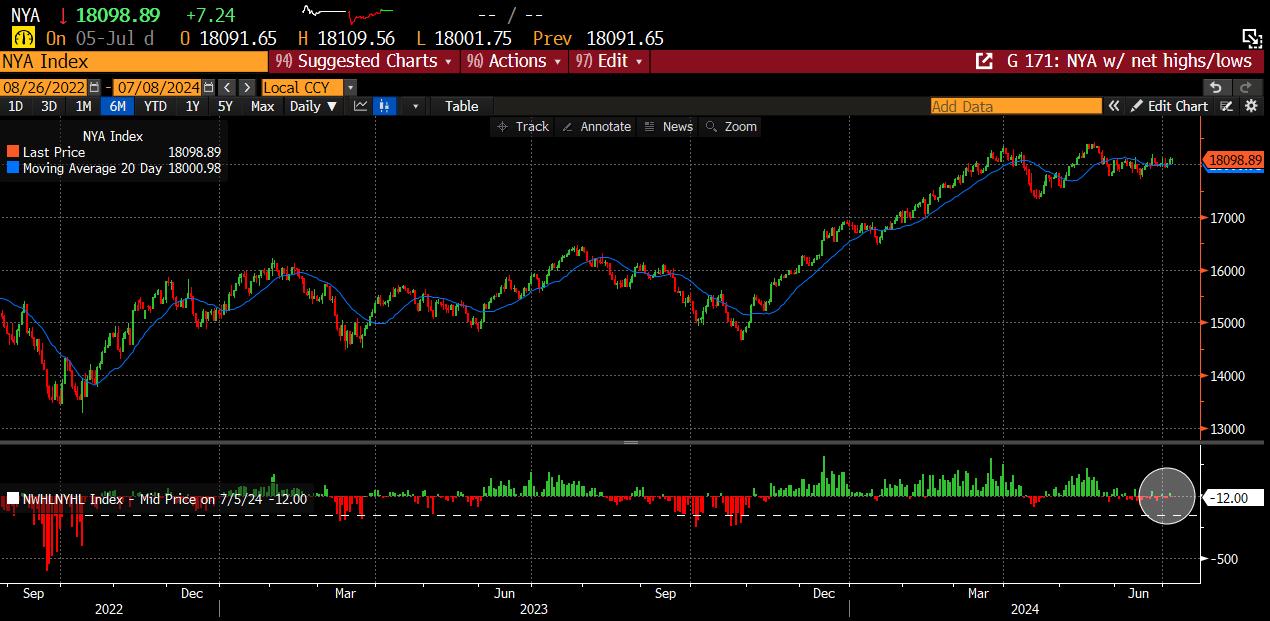Undo the last chart change
This screenshot has width=1270, height=621.
[x=1216, y=87]
